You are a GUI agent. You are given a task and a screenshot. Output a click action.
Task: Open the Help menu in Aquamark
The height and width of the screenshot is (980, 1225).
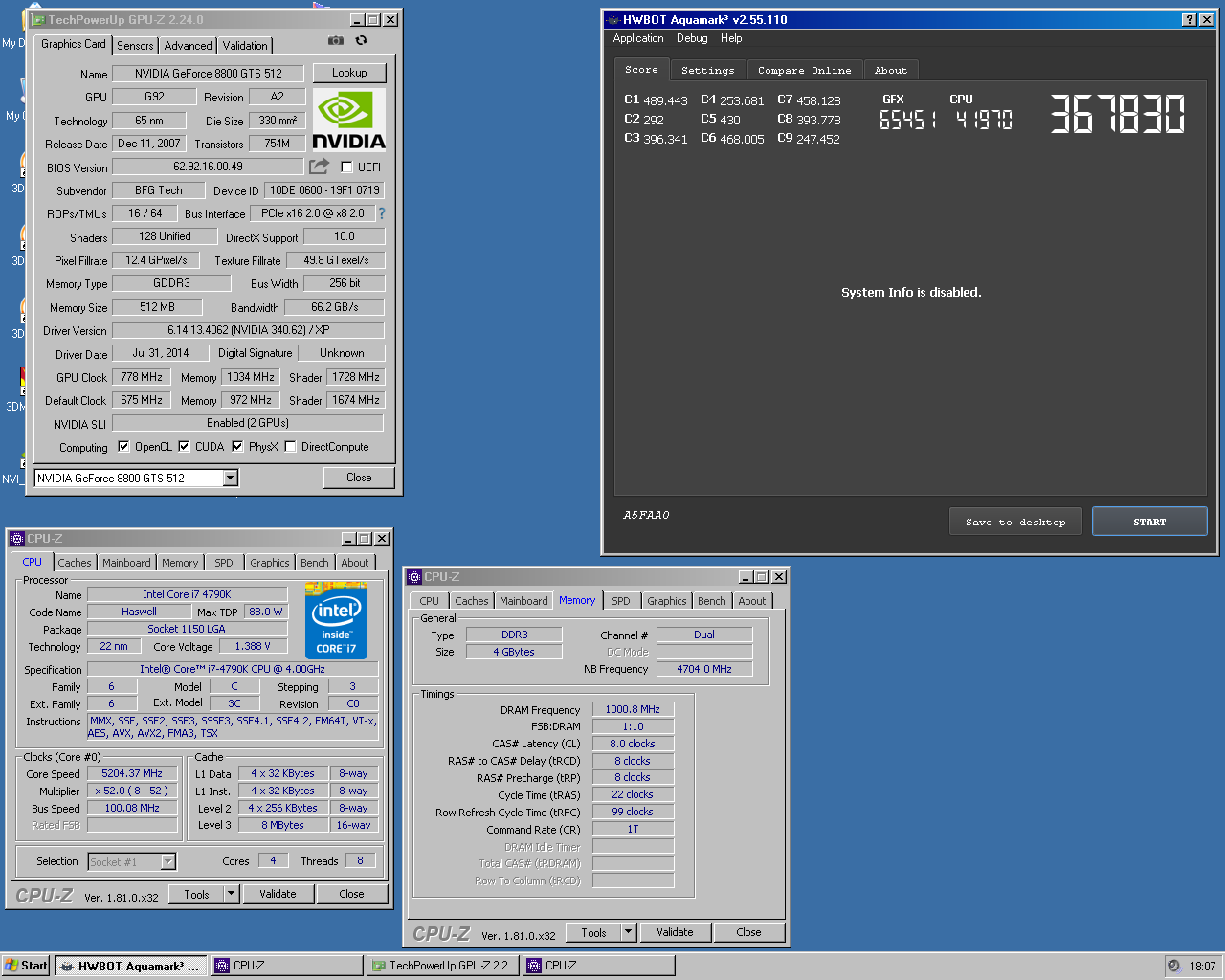click(731, 38)
